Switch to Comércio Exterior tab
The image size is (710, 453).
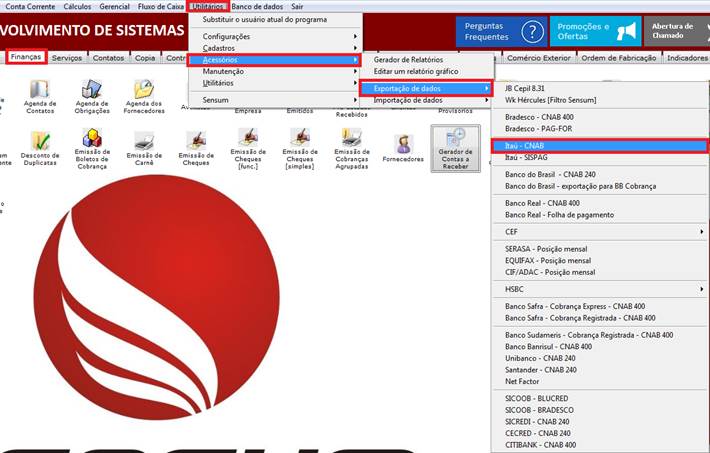[539, 58]
